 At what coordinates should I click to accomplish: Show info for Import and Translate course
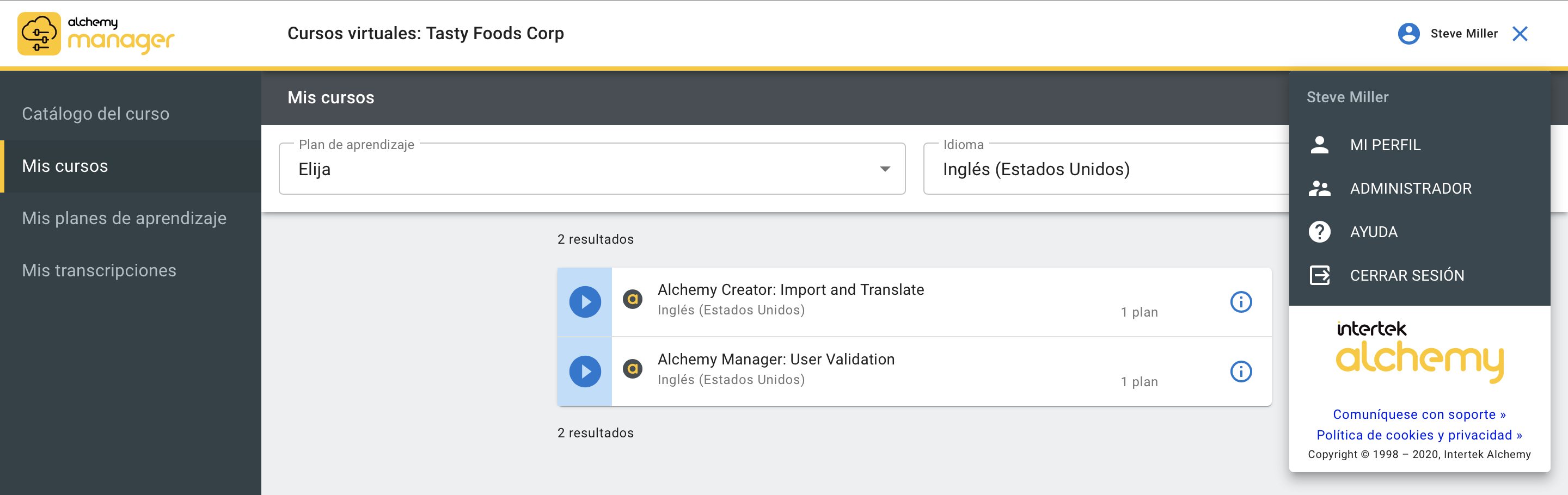tap(1241, 301)
